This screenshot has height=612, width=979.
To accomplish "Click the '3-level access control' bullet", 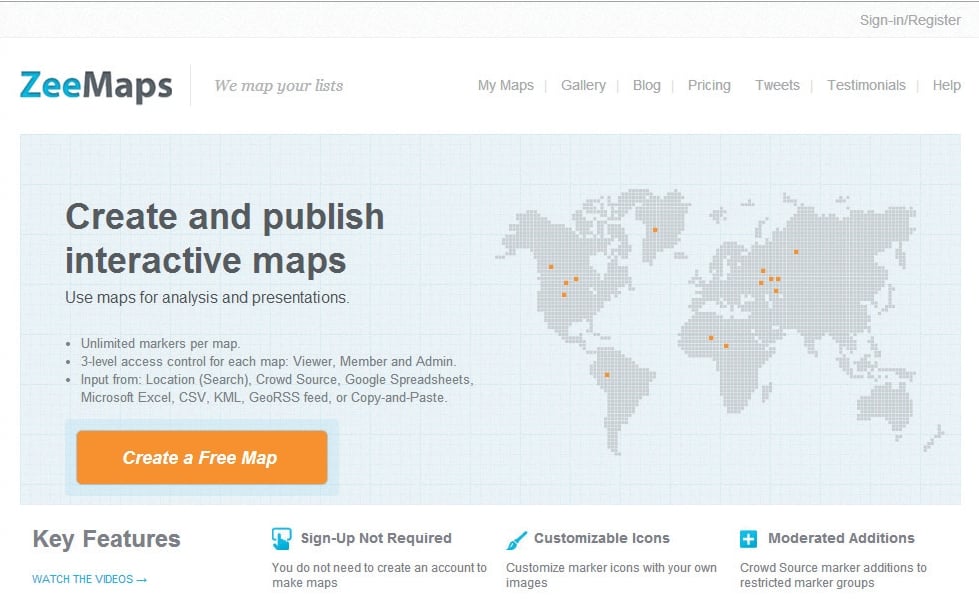I will pos(268,362).
